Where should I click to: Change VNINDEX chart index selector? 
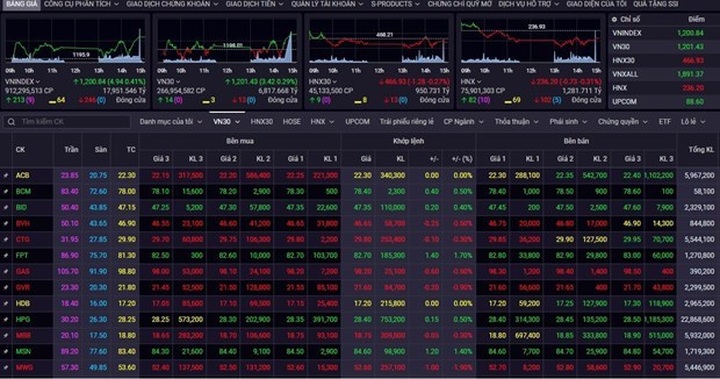22,82
